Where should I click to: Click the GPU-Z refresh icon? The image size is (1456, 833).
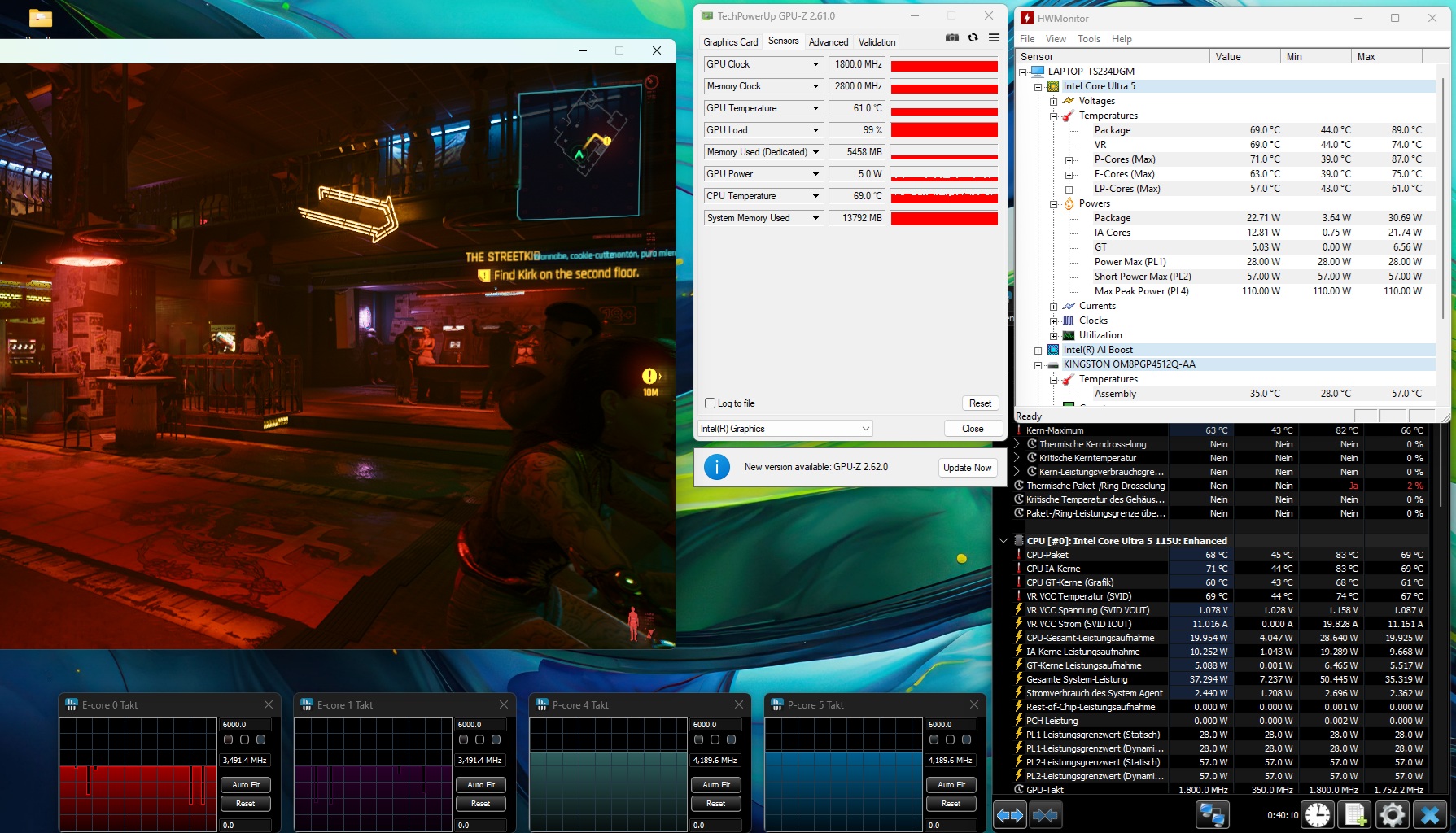[x=973, y=38]
